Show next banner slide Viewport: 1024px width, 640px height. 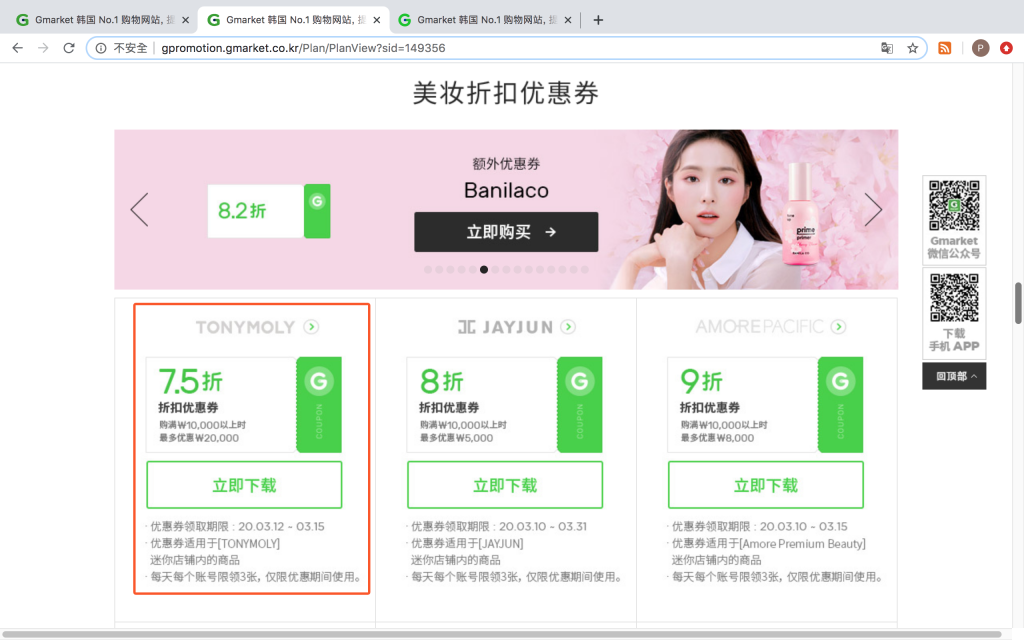(x=873, y=210)
